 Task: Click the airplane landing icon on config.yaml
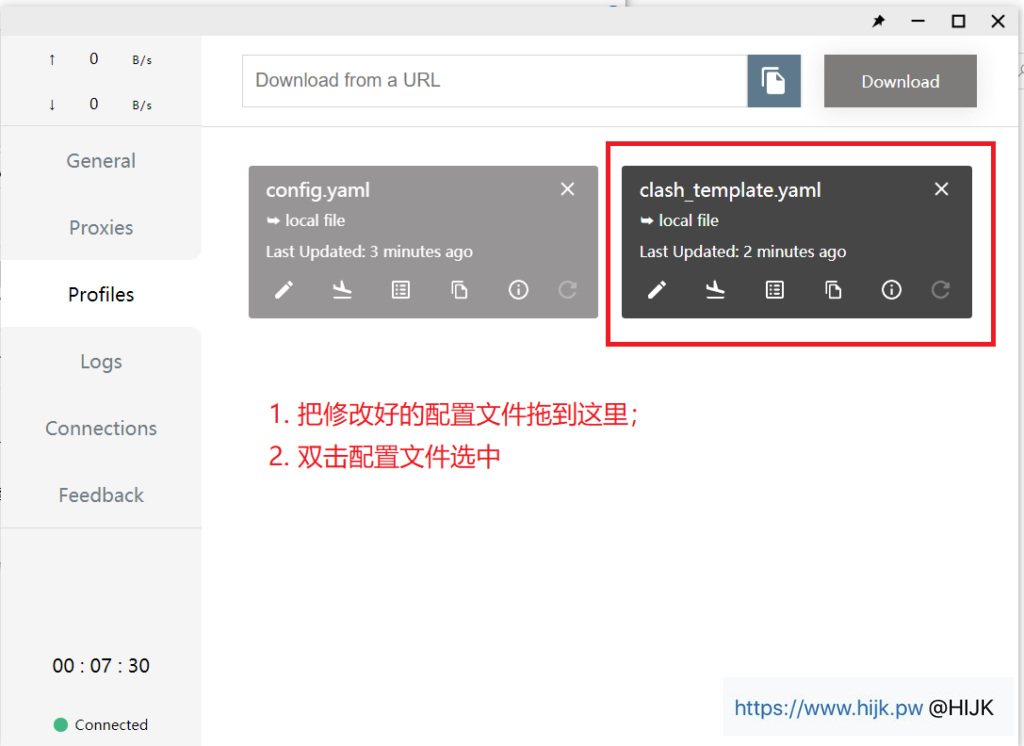342,290
